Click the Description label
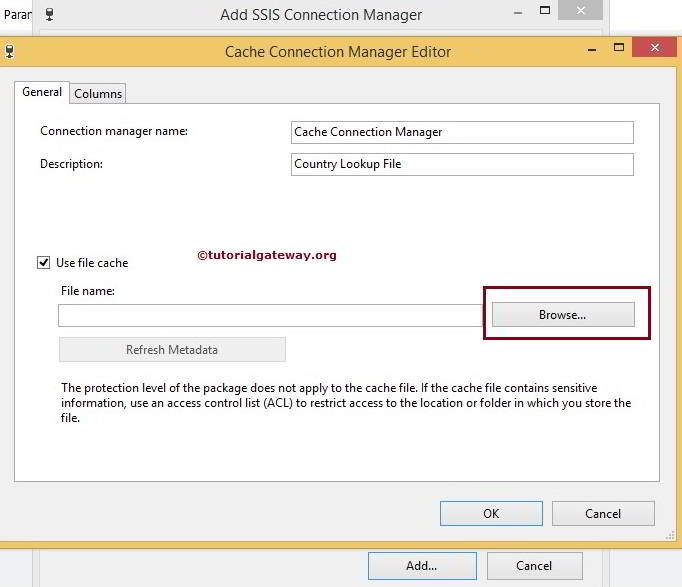 [x=71, y=164]
